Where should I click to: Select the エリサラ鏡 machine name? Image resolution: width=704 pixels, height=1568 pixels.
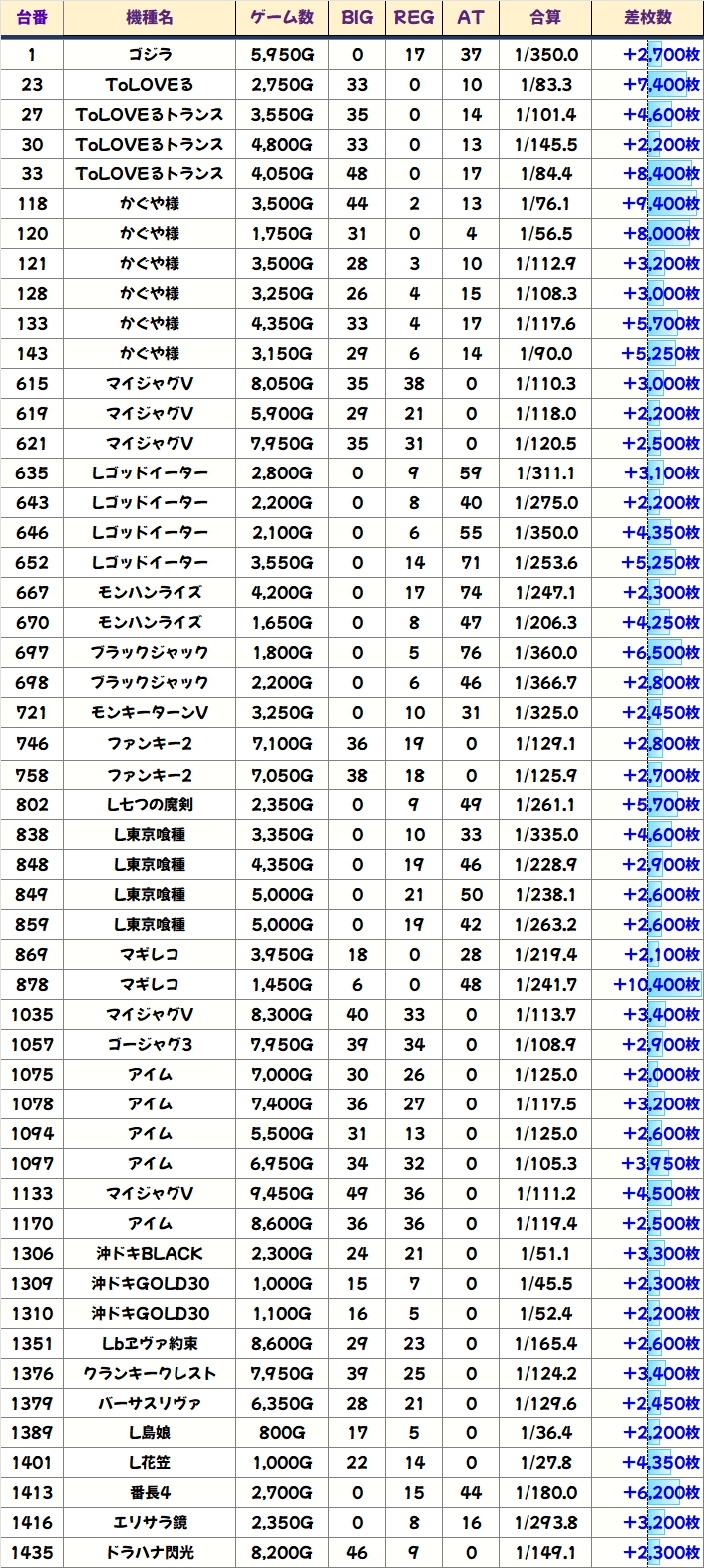[x=150, y=1522]
